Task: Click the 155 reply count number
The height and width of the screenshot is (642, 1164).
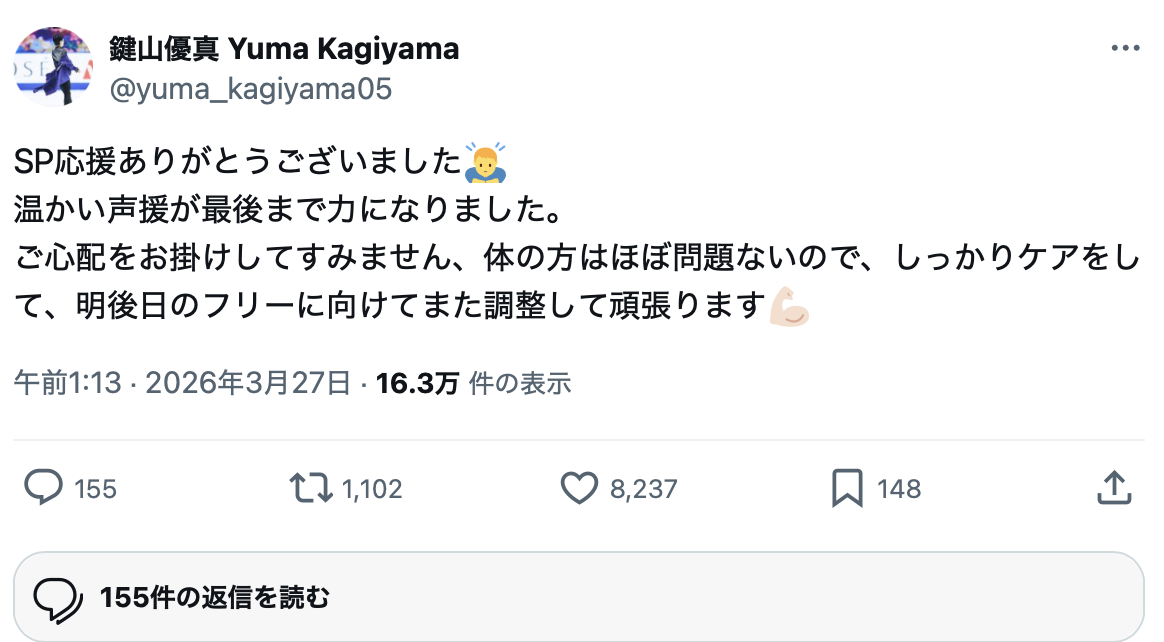Action: click(x=96, y=489)
